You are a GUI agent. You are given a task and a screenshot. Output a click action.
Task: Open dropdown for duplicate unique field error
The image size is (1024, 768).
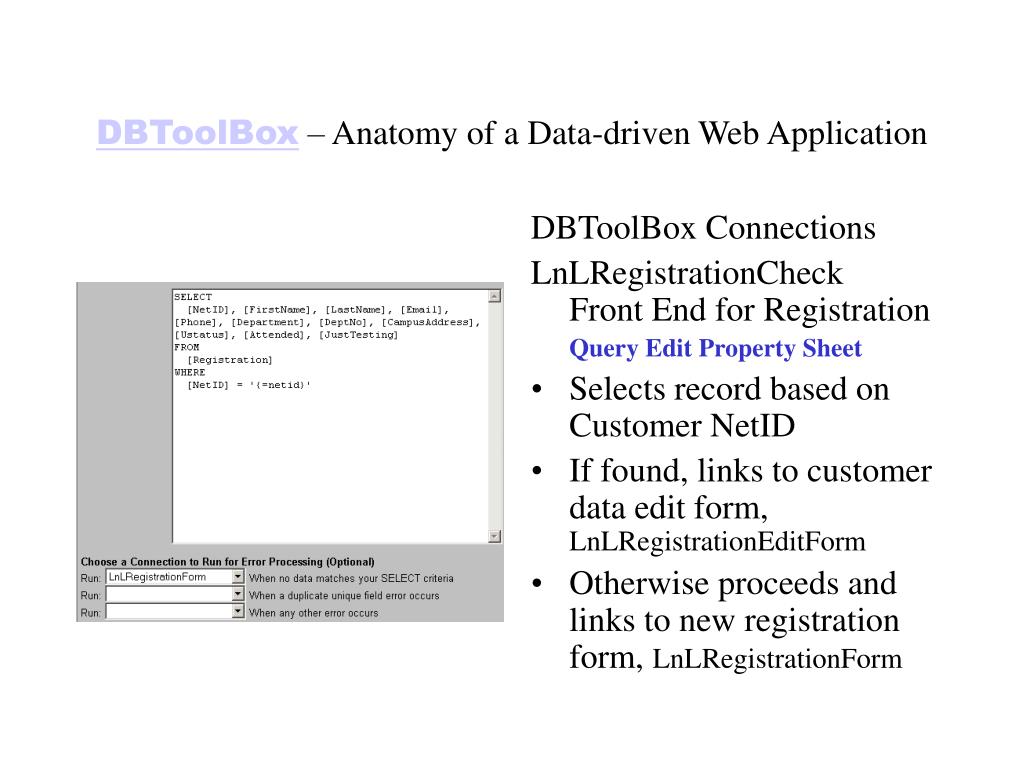[238, 594]
